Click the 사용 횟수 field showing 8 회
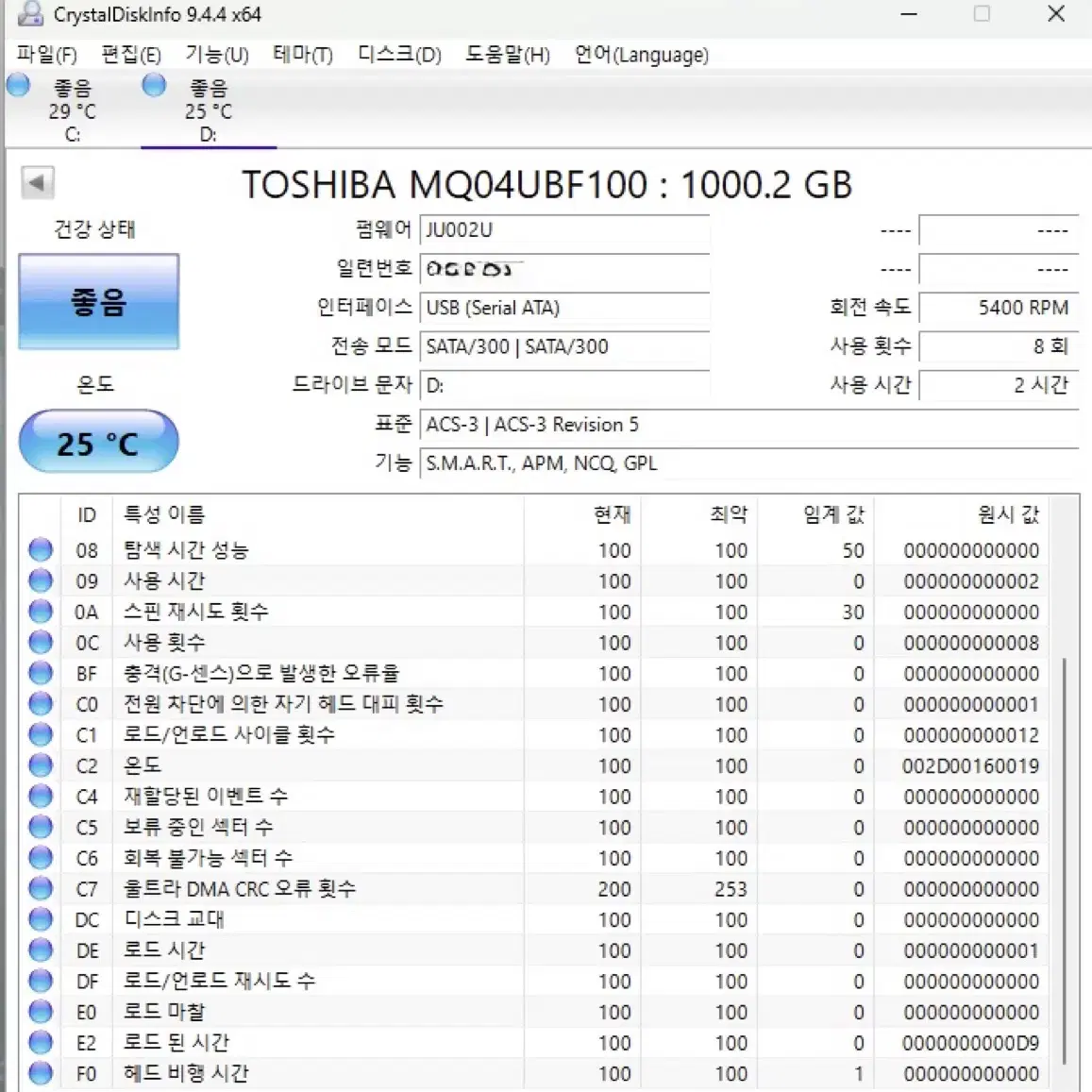 pyautogui.click(x=1000, y=346)
